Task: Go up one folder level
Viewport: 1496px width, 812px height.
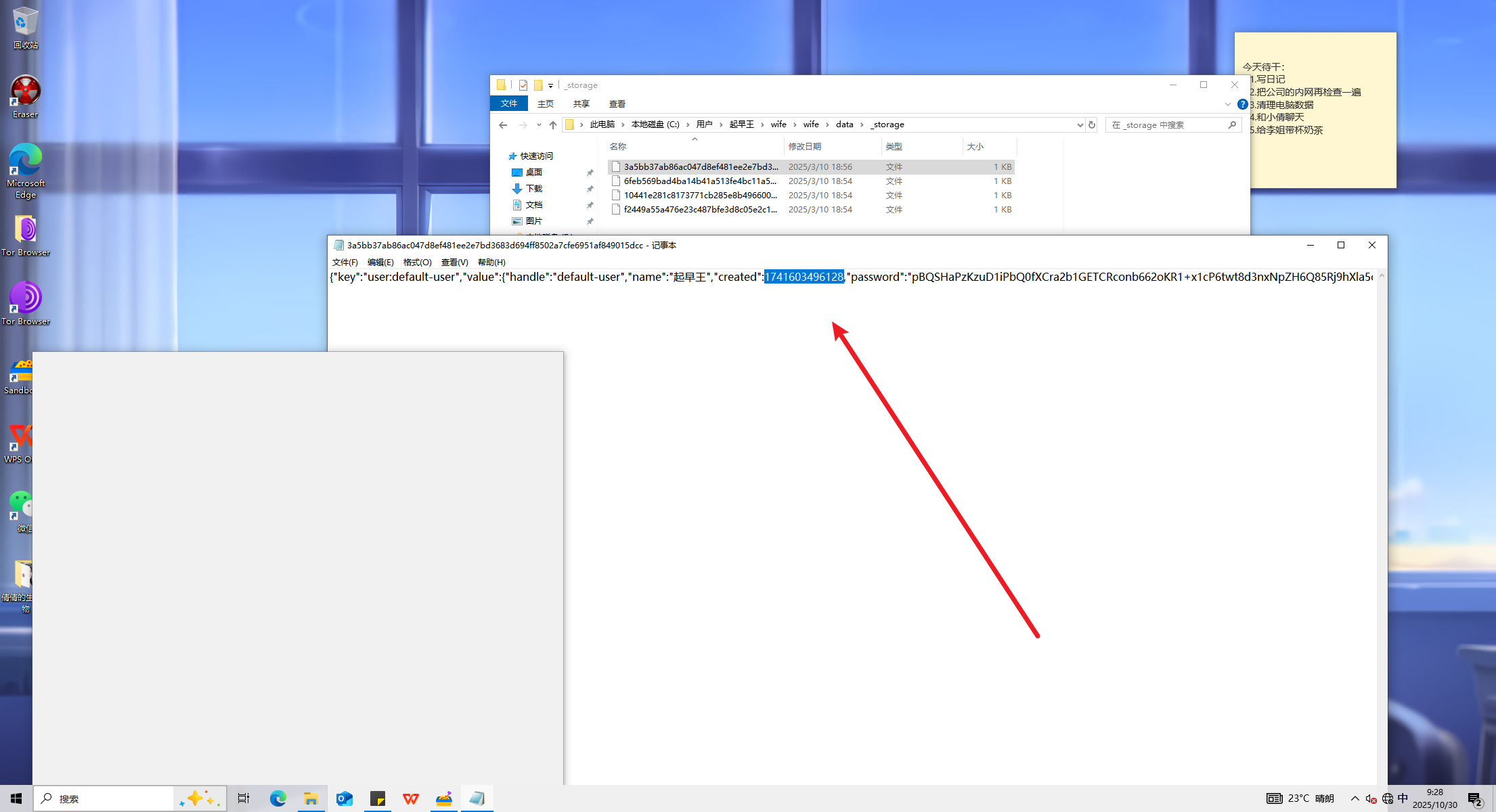Action: [553, 125]
